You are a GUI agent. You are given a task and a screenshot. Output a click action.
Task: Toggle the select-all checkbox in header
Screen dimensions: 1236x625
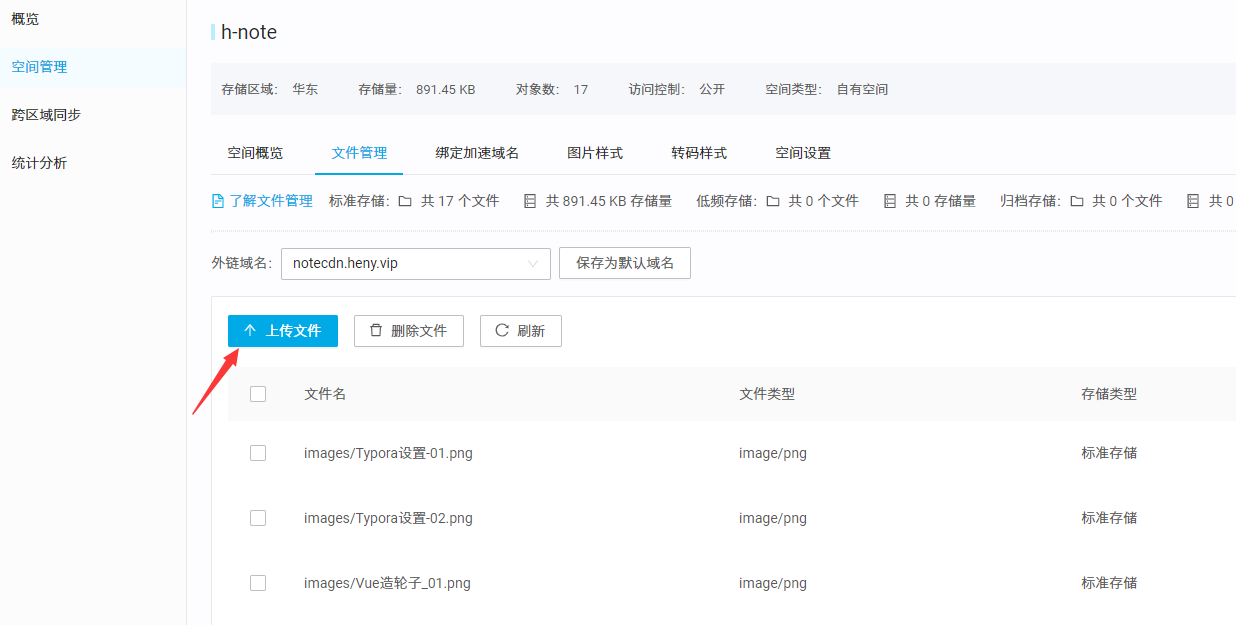tap(258, 394)
